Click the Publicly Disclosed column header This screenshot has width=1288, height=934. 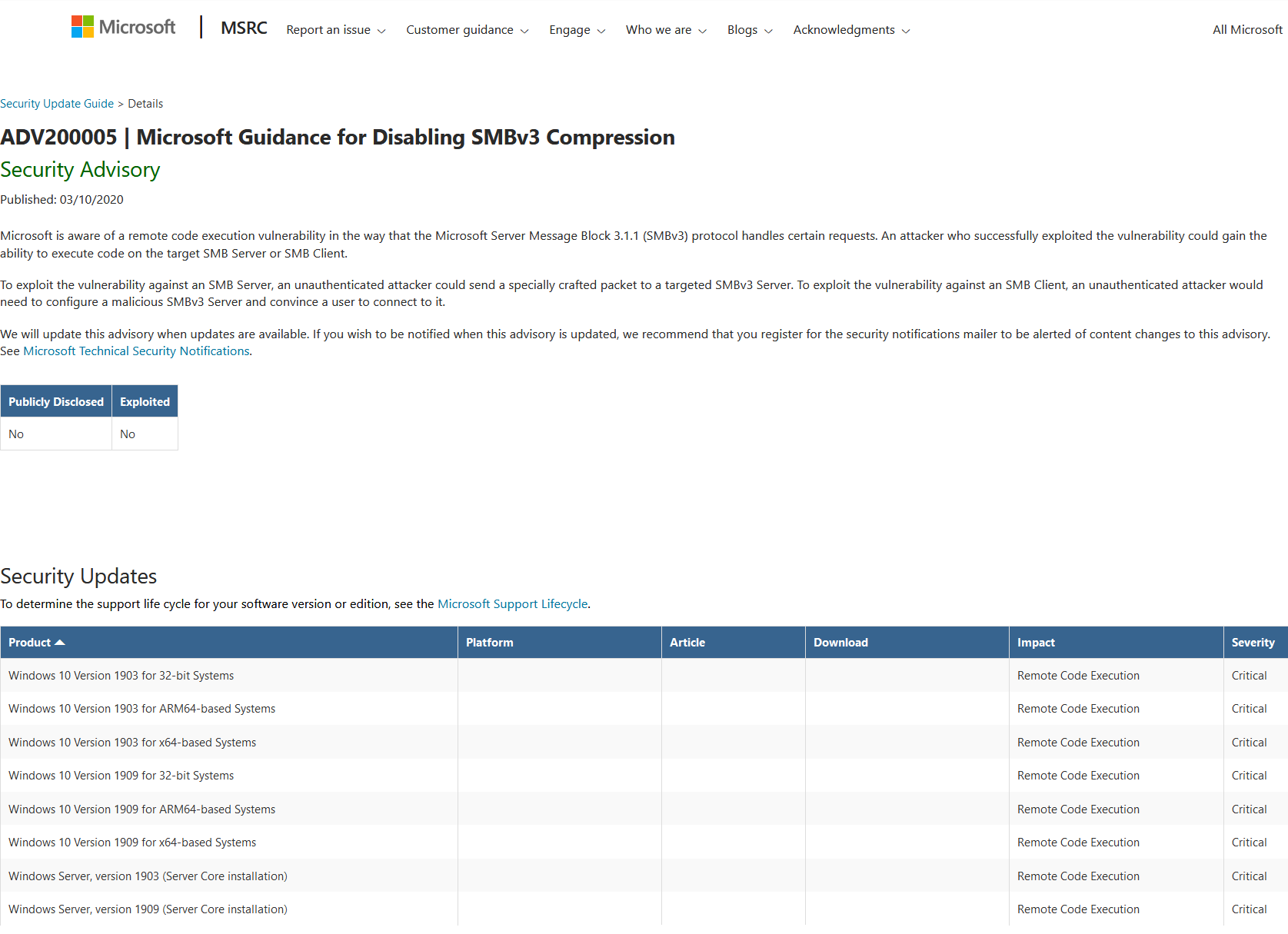(x=56, y=401)
